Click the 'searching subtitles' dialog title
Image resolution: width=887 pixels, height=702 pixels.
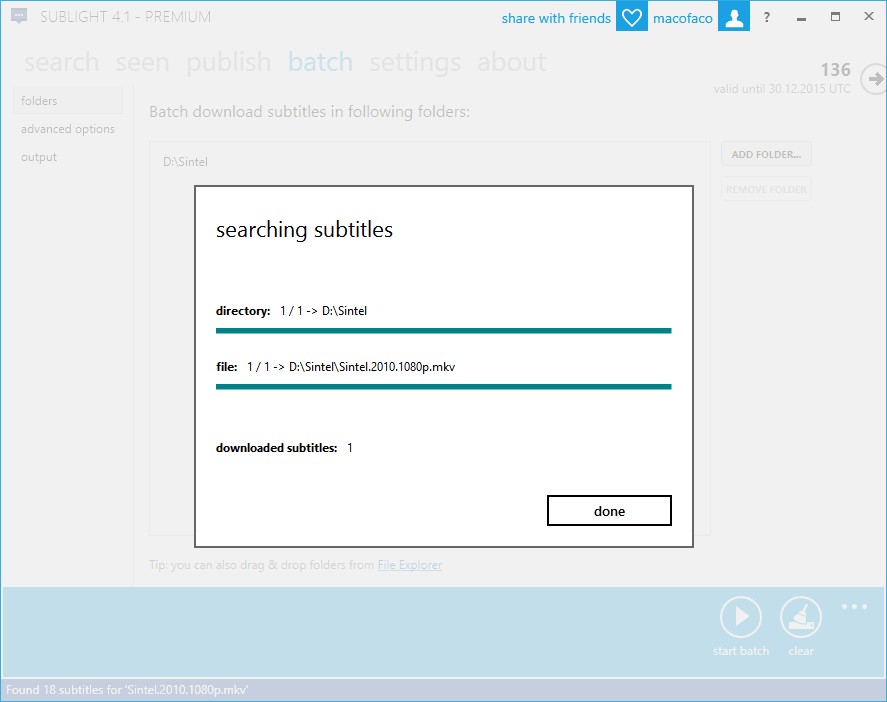(x=304, y=230)
